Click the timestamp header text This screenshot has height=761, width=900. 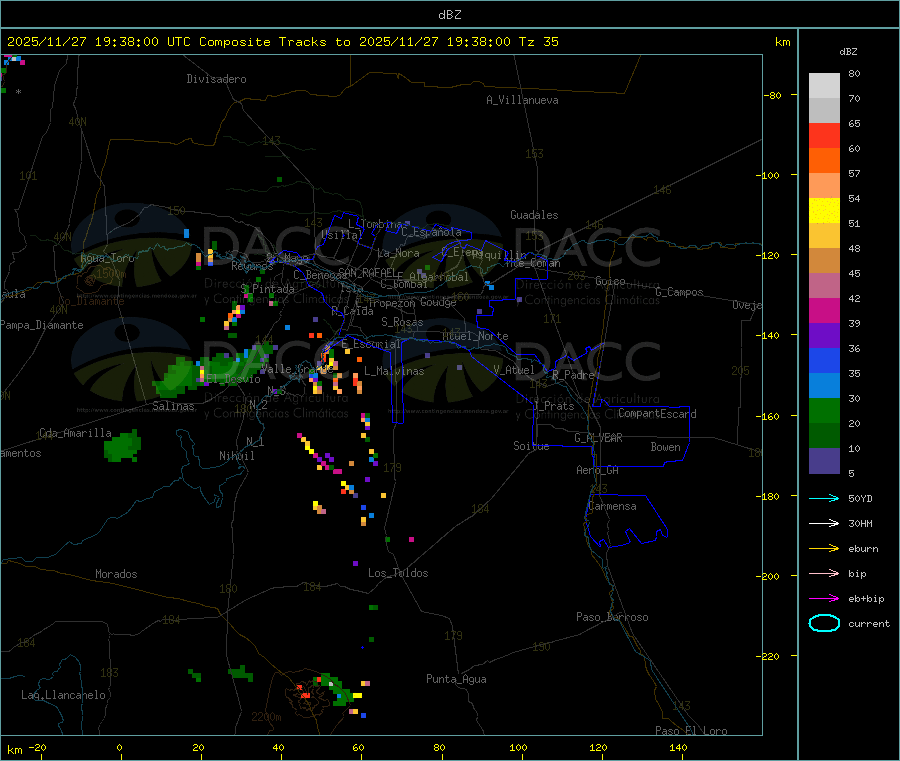click(x=282, y=42)
